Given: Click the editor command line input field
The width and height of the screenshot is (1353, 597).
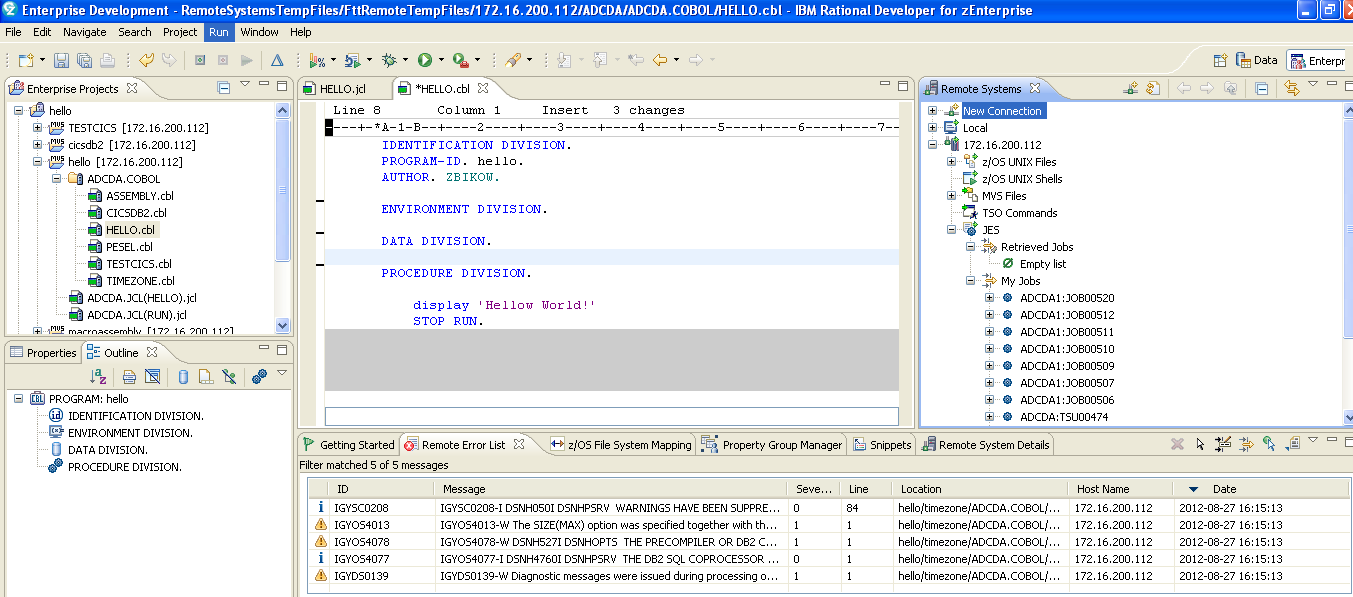Looking at the screenshot, I should click(x=612, y=416).
